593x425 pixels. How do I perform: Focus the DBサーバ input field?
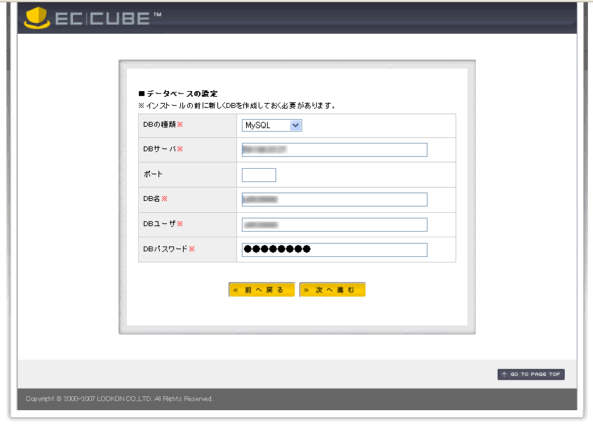(x=335, y=150)
